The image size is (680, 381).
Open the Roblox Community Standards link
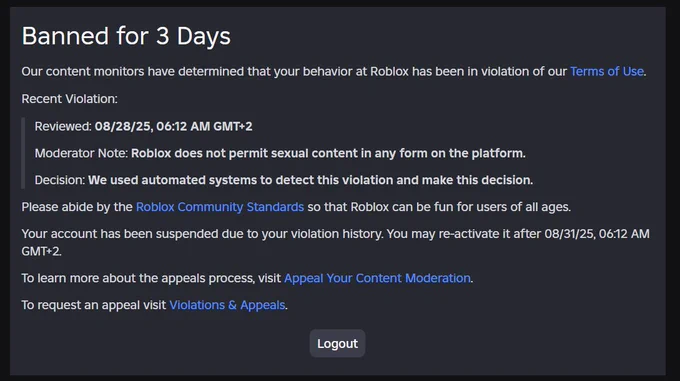coord(220,207)
